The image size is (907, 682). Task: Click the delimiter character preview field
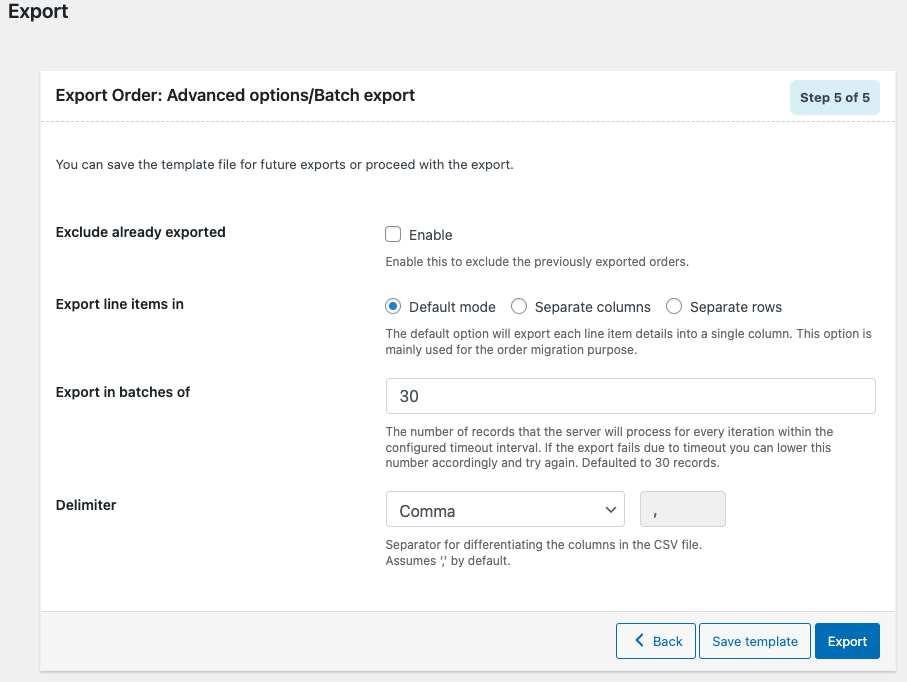[683, 509]
